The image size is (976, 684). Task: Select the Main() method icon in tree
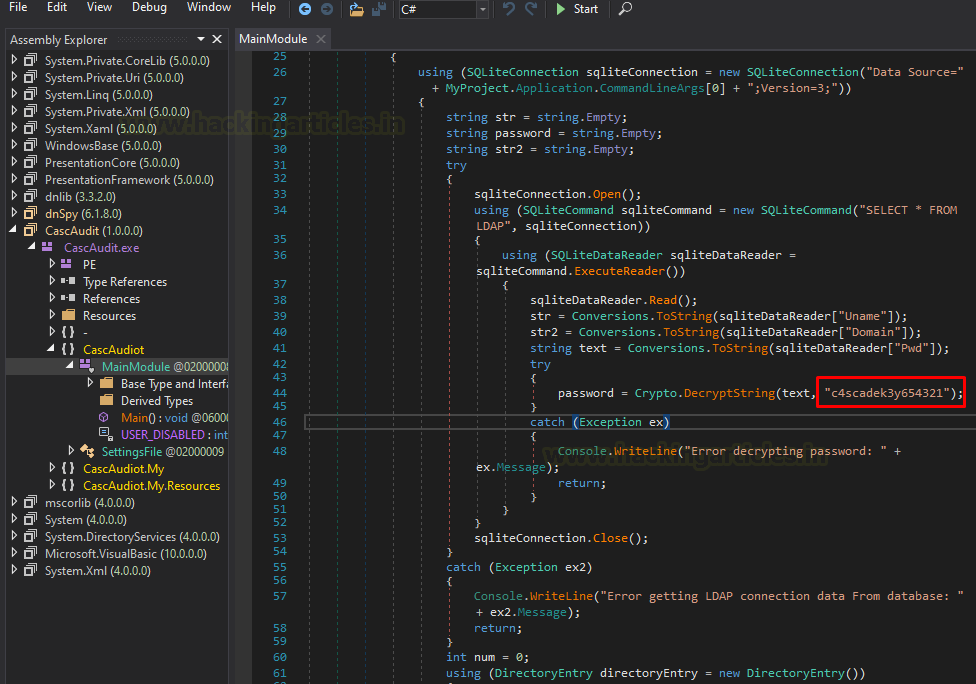[104, 417]
